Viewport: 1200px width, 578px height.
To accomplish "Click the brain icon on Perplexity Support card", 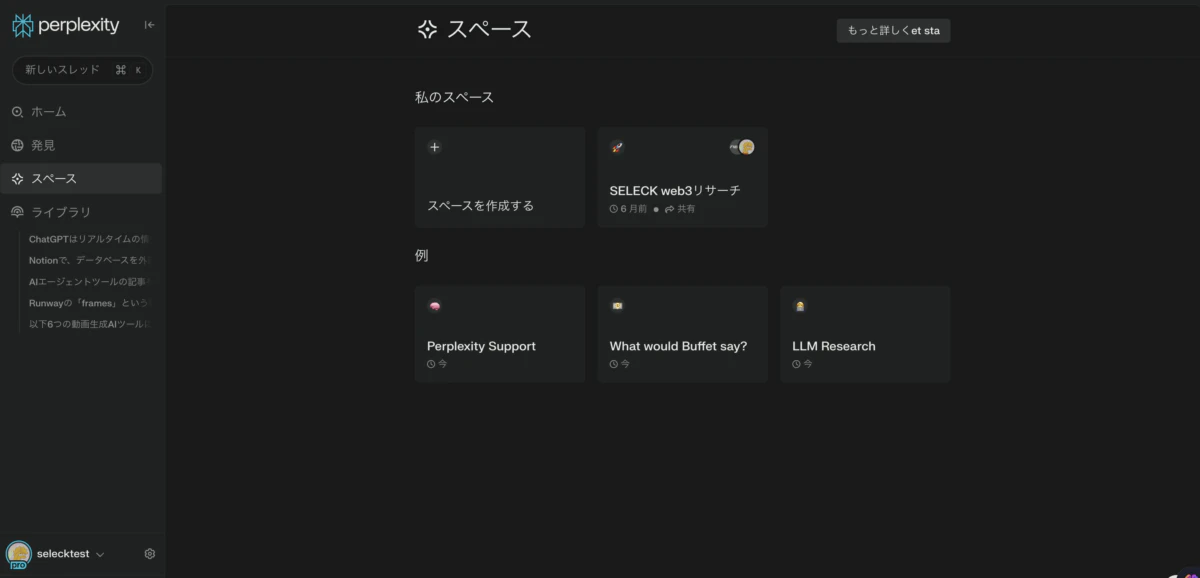I will coord(435,306).
